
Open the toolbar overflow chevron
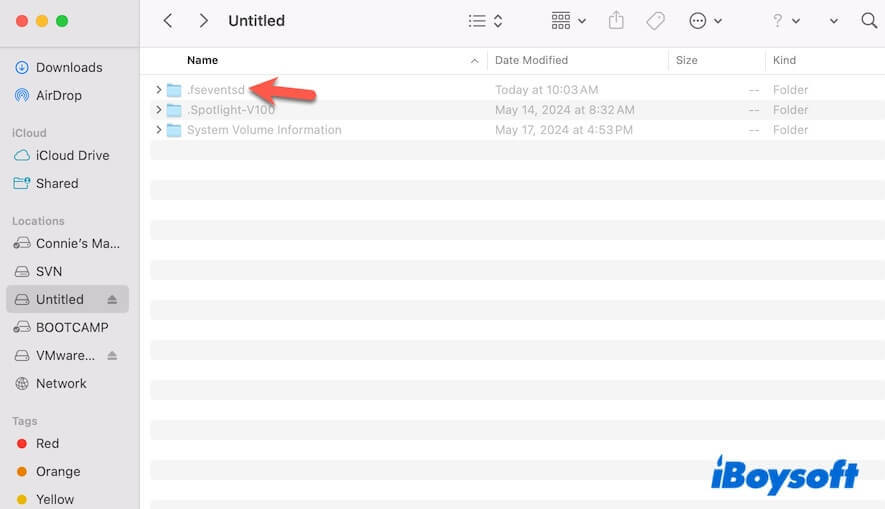[x=834, y=21]
